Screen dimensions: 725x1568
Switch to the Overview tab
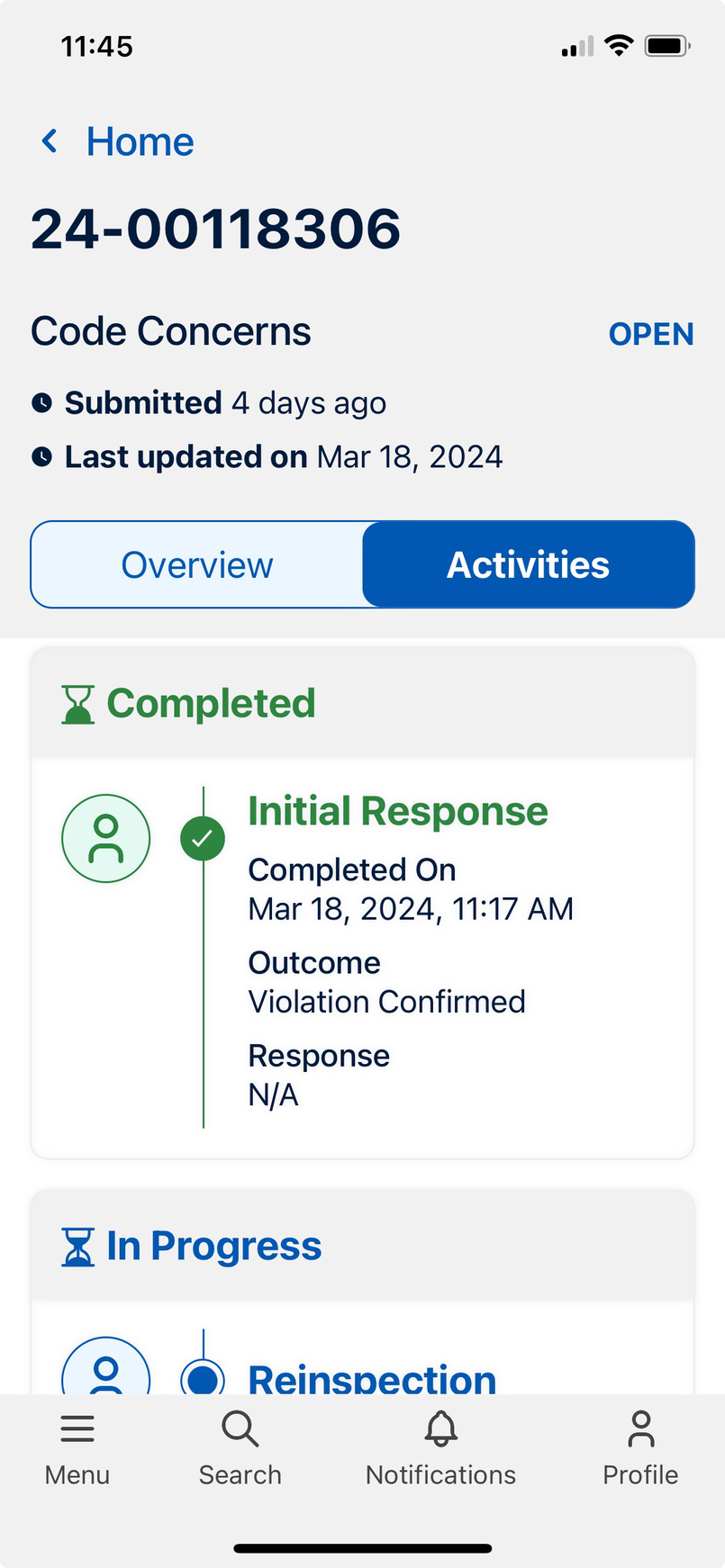(197, 565)
